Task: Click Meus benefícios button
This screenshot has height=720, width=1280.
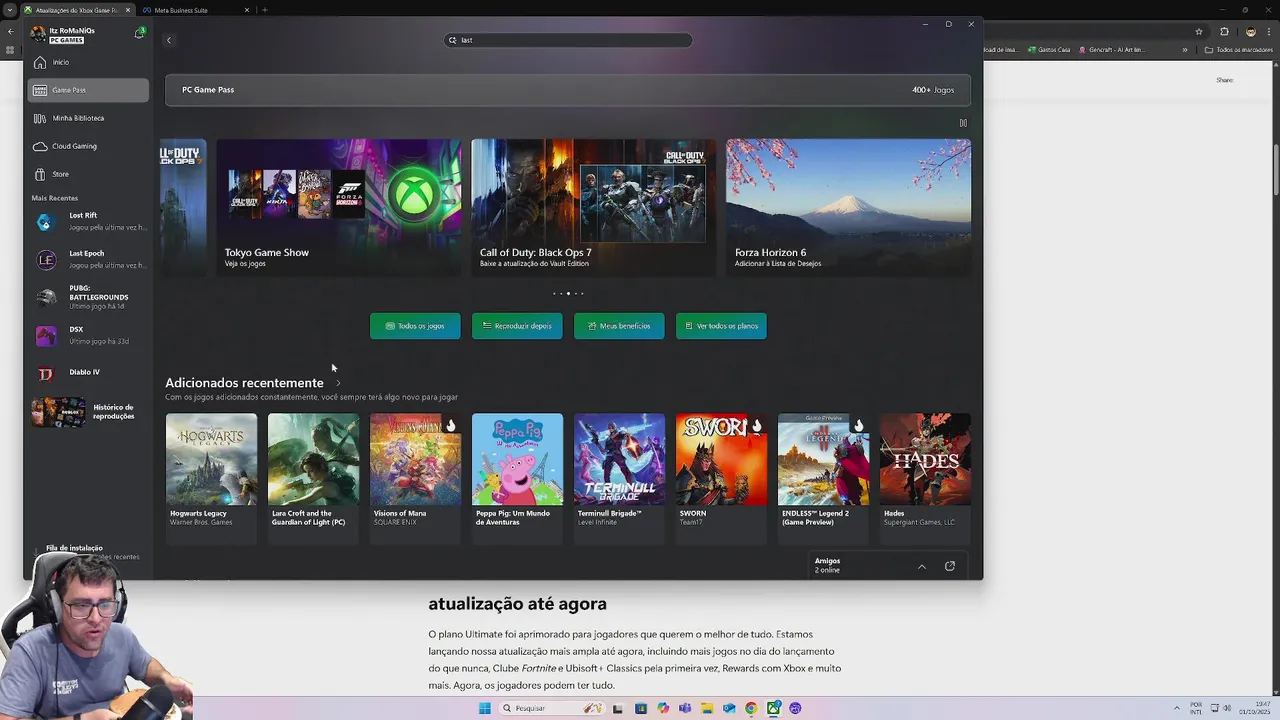Action: click(x=619, y=326)
